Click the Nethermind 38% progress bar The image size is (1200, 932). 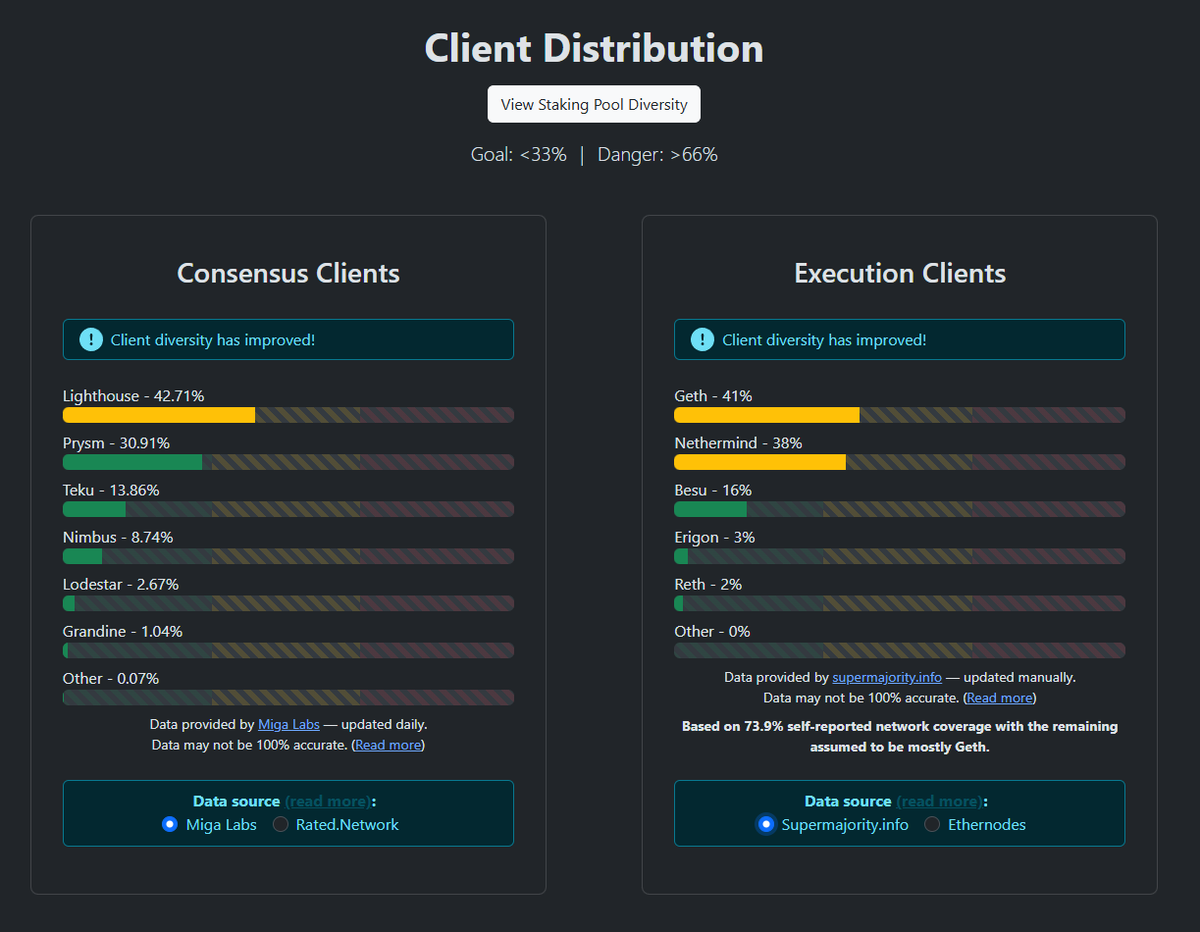(899, 462)
